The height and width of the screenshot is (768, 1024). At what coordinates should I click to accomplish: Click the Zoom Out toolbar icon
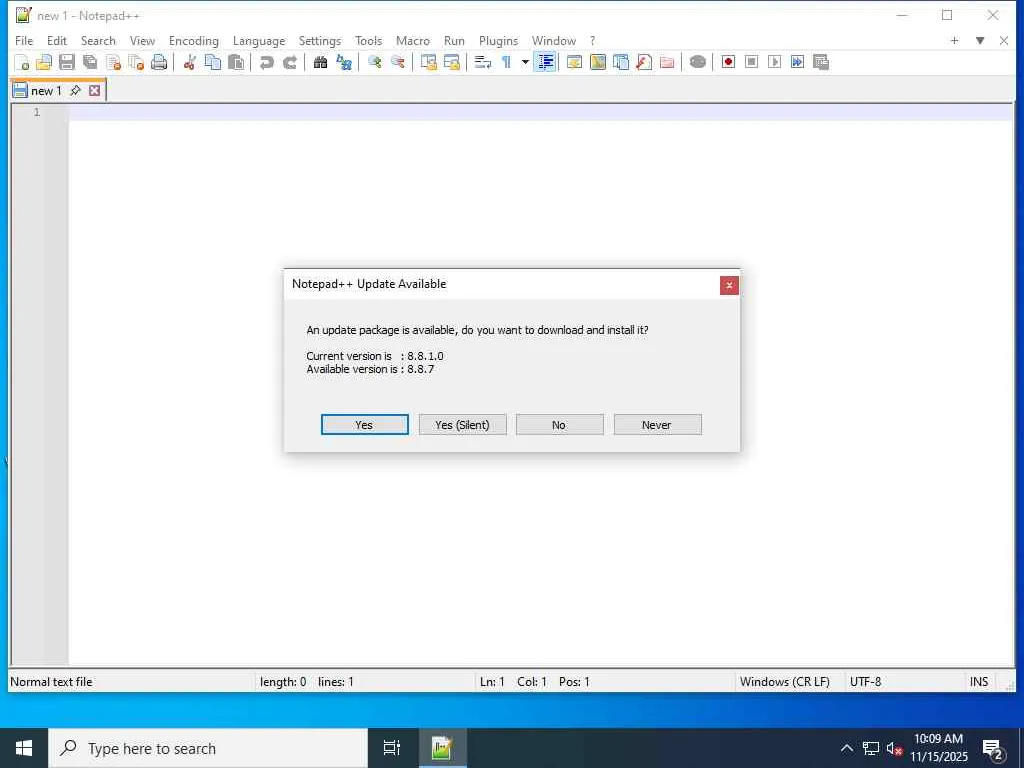397,63
